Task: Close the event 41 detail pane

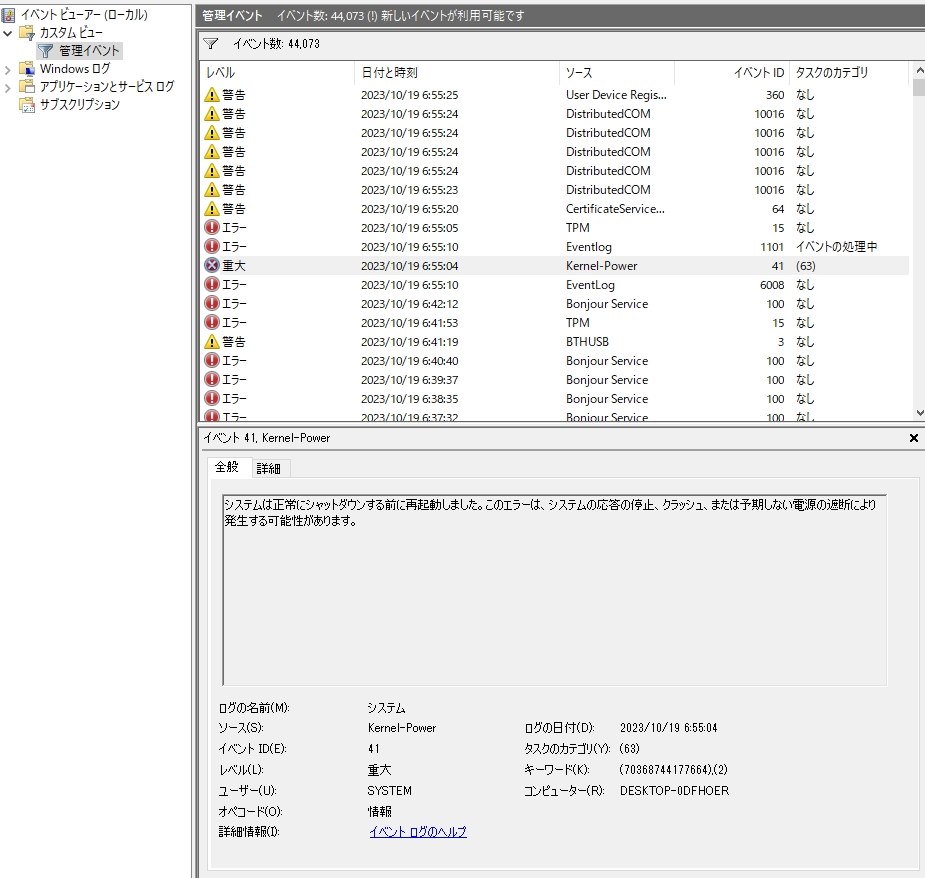Action: [x=913, y=438]
